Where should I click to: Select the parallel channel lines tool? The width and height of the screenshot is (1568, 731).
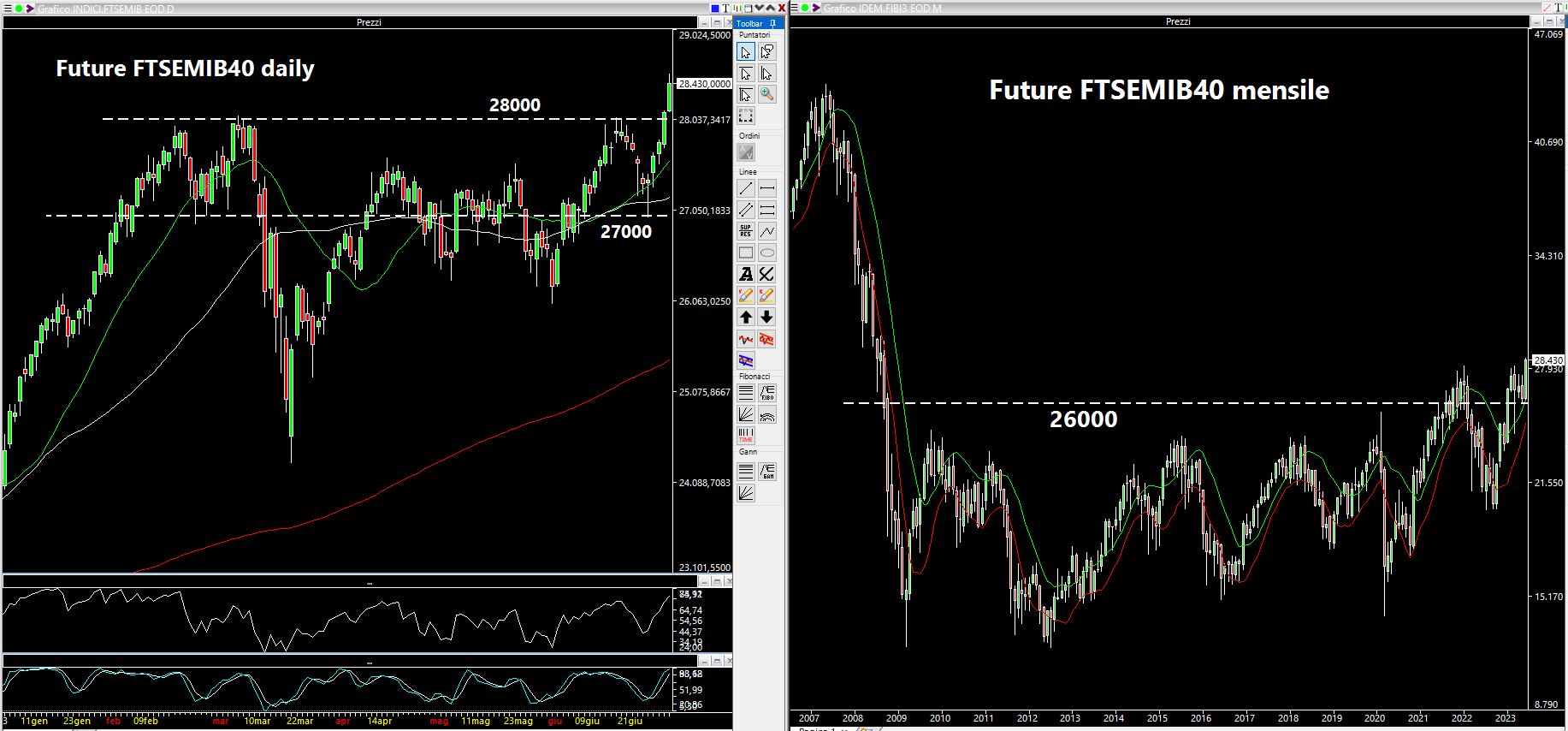pos(746,210)
